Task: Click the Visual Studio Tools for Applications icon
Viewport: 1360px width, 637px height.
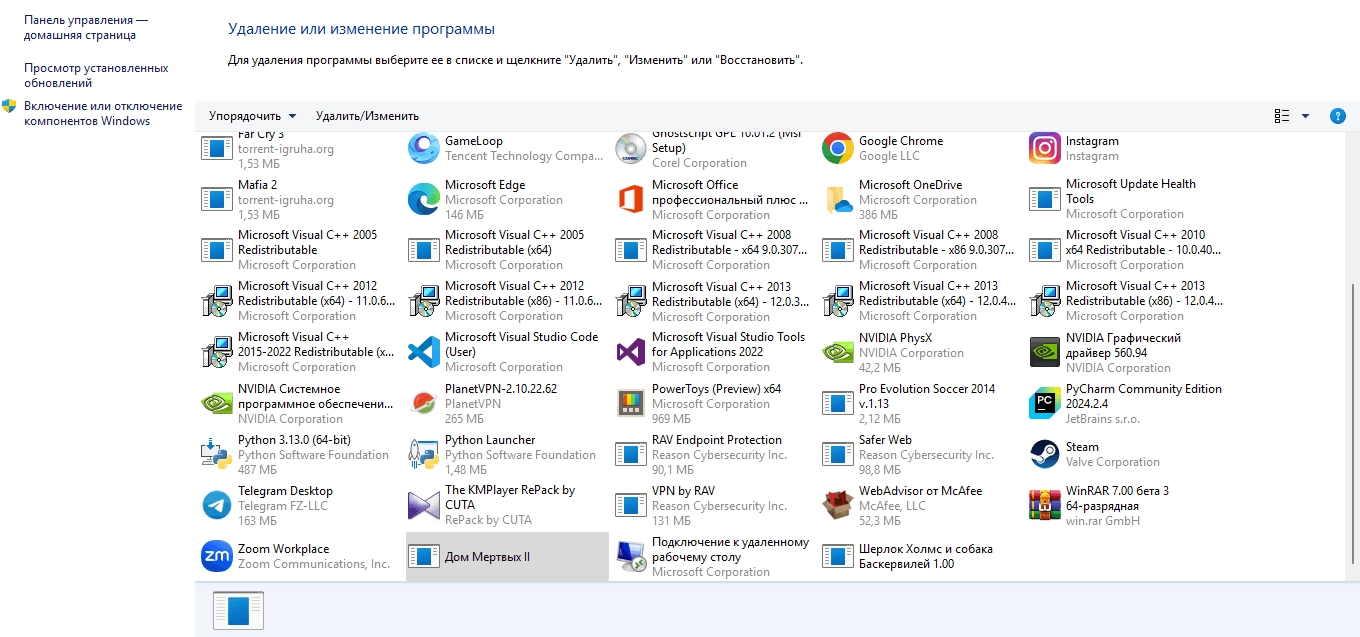Action: [x=631, y=352]
